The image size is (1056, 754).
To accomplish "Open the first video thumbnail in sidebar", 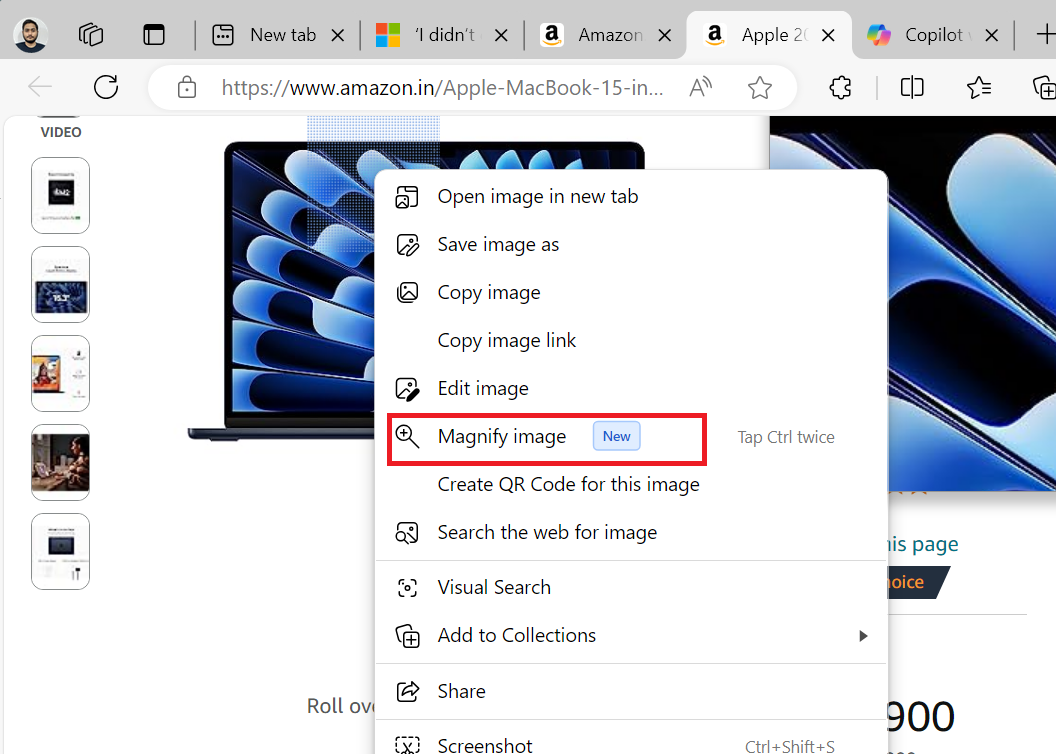I will (x=60, y=195).
